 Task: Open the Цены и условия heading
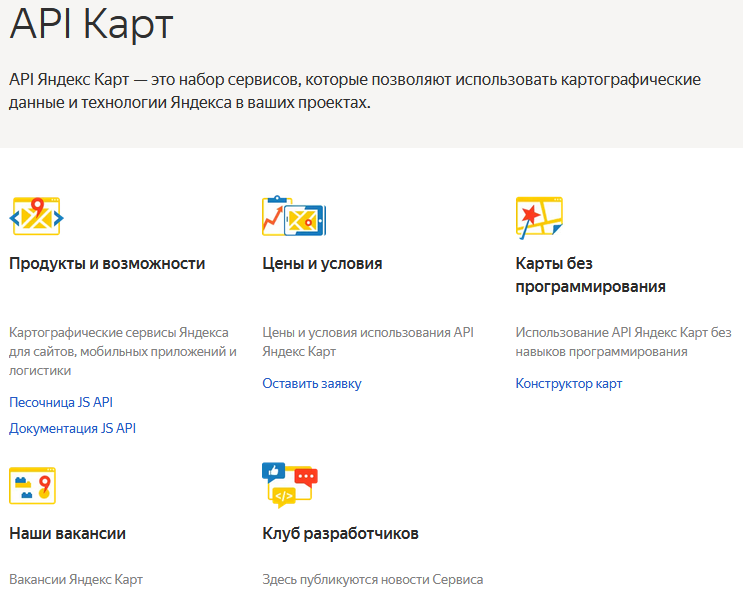322,263
